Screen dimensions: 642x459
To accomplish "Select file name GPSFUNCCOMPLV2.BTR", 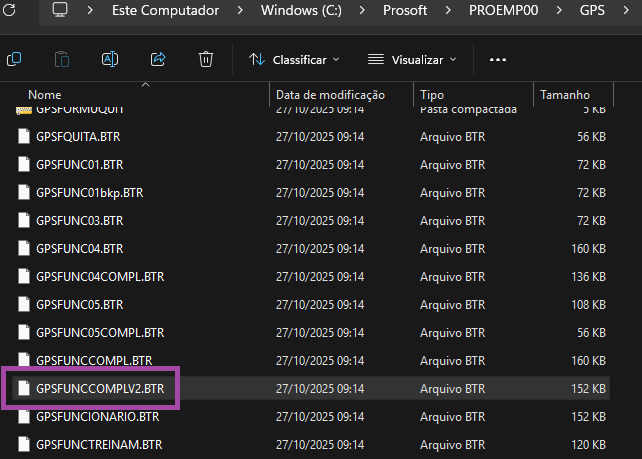I will pyautogui.click(x=100, y=388).
